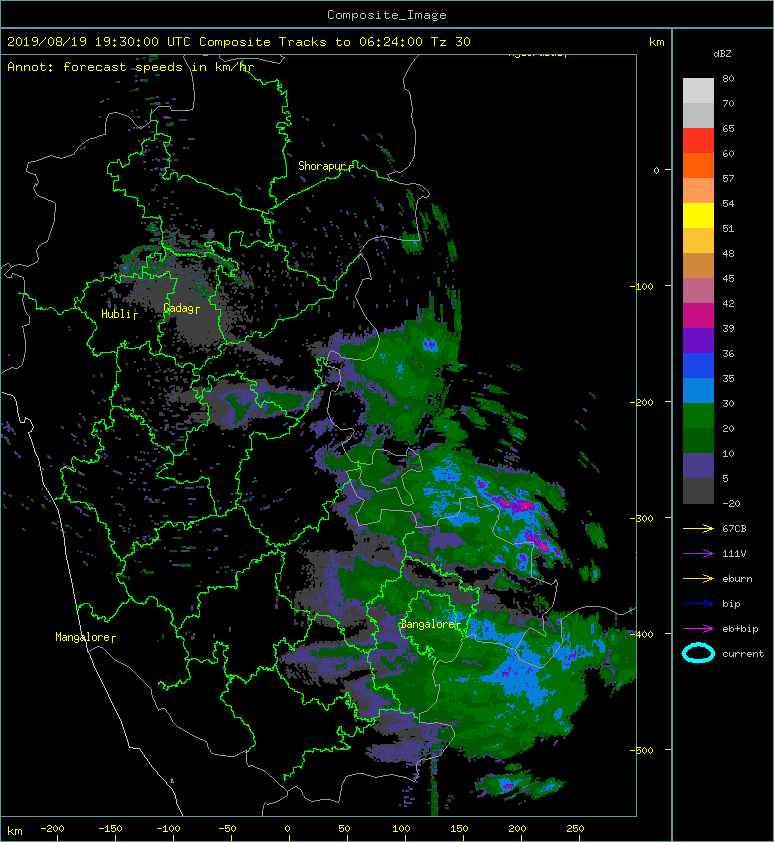Click the '-150' tick on the horizontal axis
The image size is (774, 842).
click(x=110, y=829)
